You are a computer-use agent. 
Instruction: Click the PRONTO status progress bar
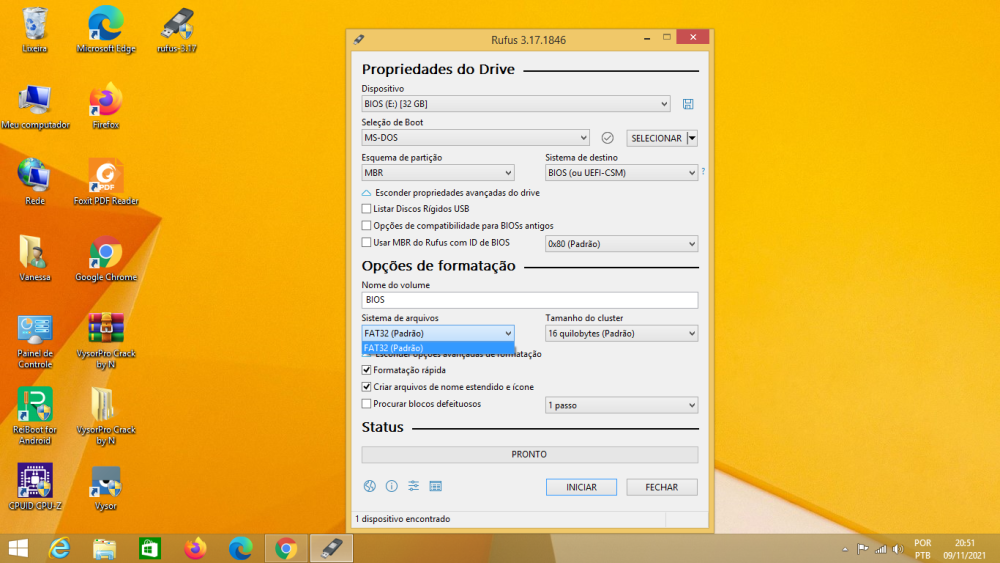coord(529,455)
